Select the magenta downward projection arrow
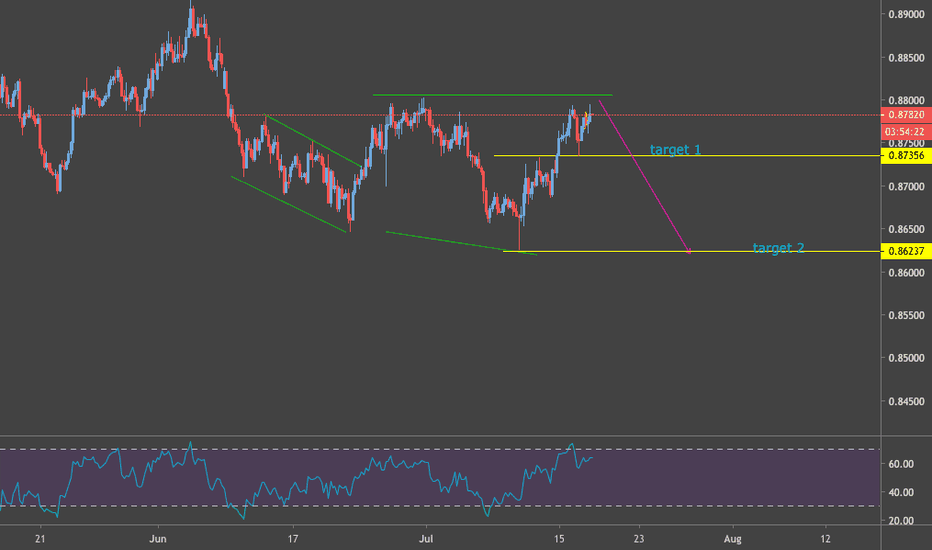The image size is (932, 550). (x=644, y=177)
